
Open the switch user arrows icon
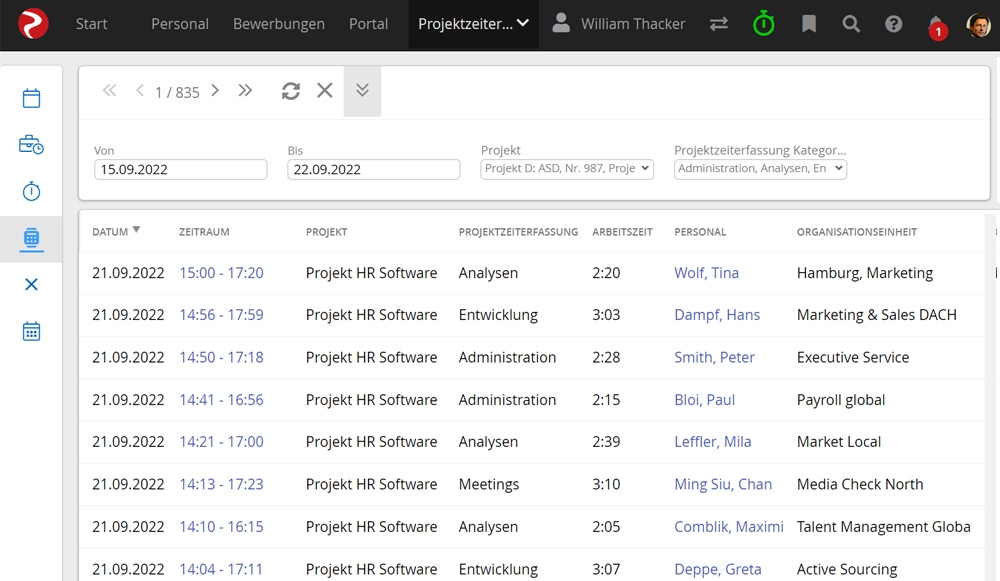719,24
